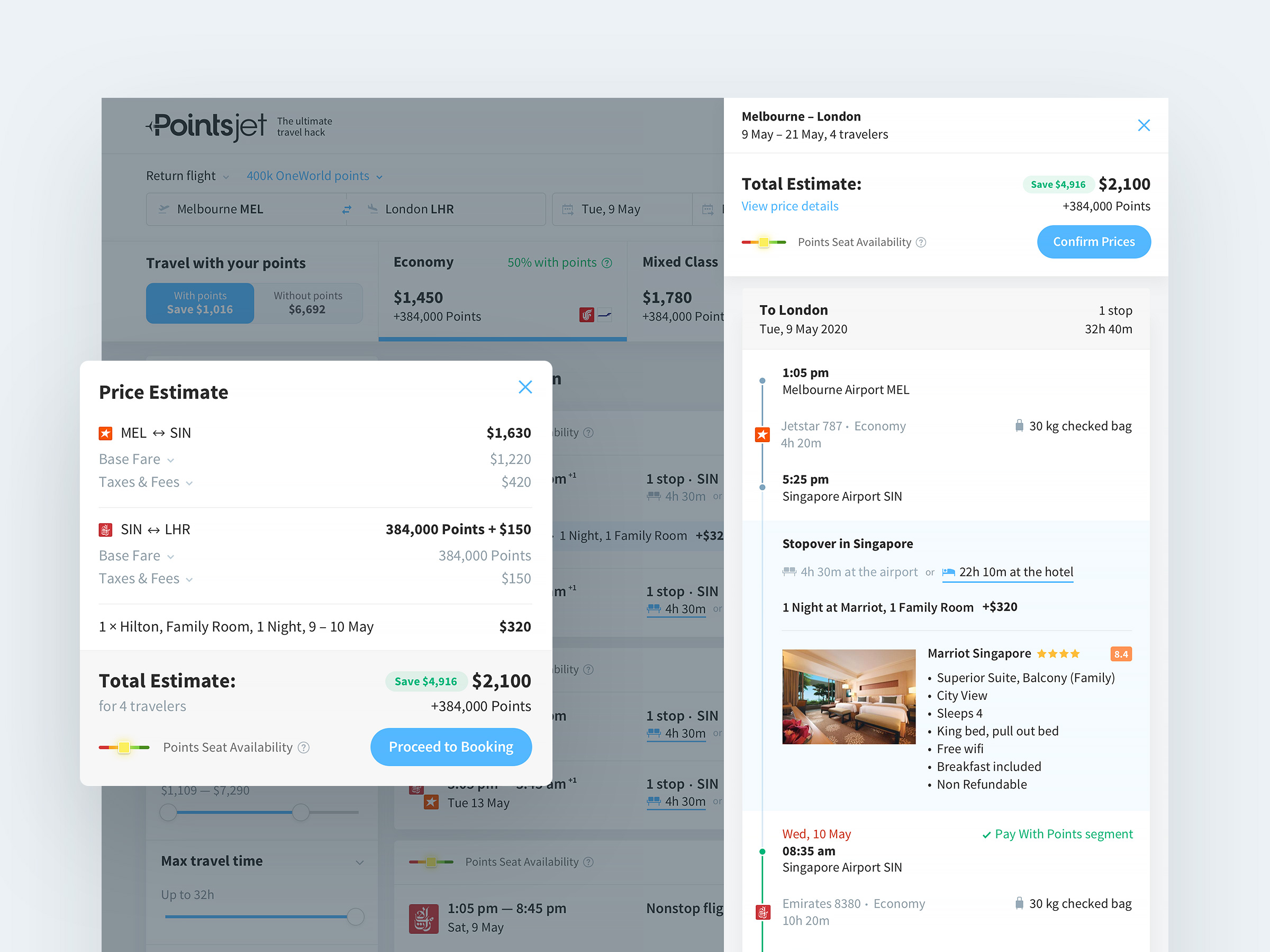
Task: Click help icon for Points Seat Availability in dialog
Action: point(304,747)
